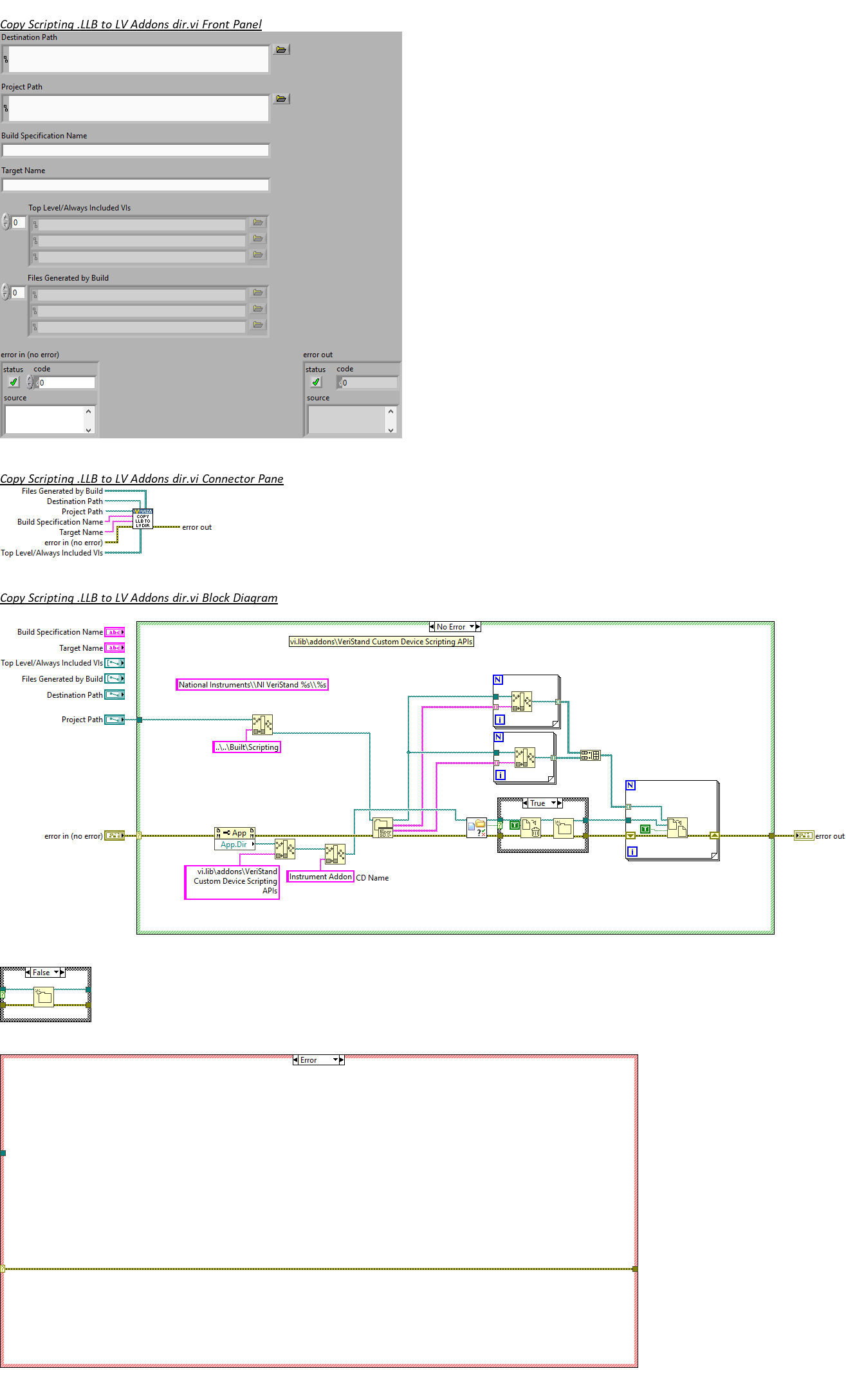Image resolution: width=846 pixels, height=1400 pixels.
Task: Click True constant wired to Delete node
Action: [x=514, y=825]
